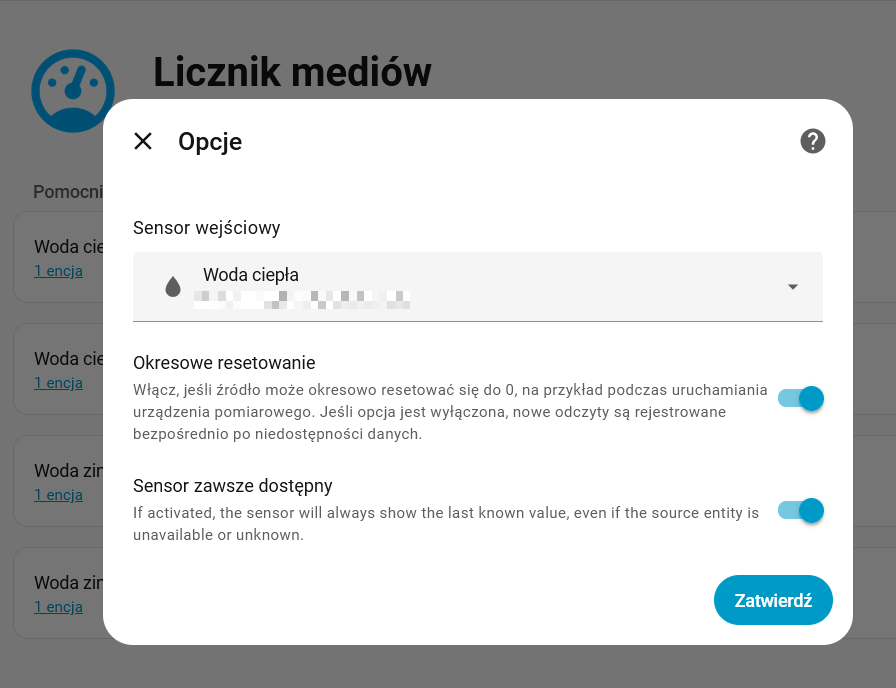Screen dimensions: 896x688
Task: Select the topmost Woda cie… card title
Action: coord(68,247)
